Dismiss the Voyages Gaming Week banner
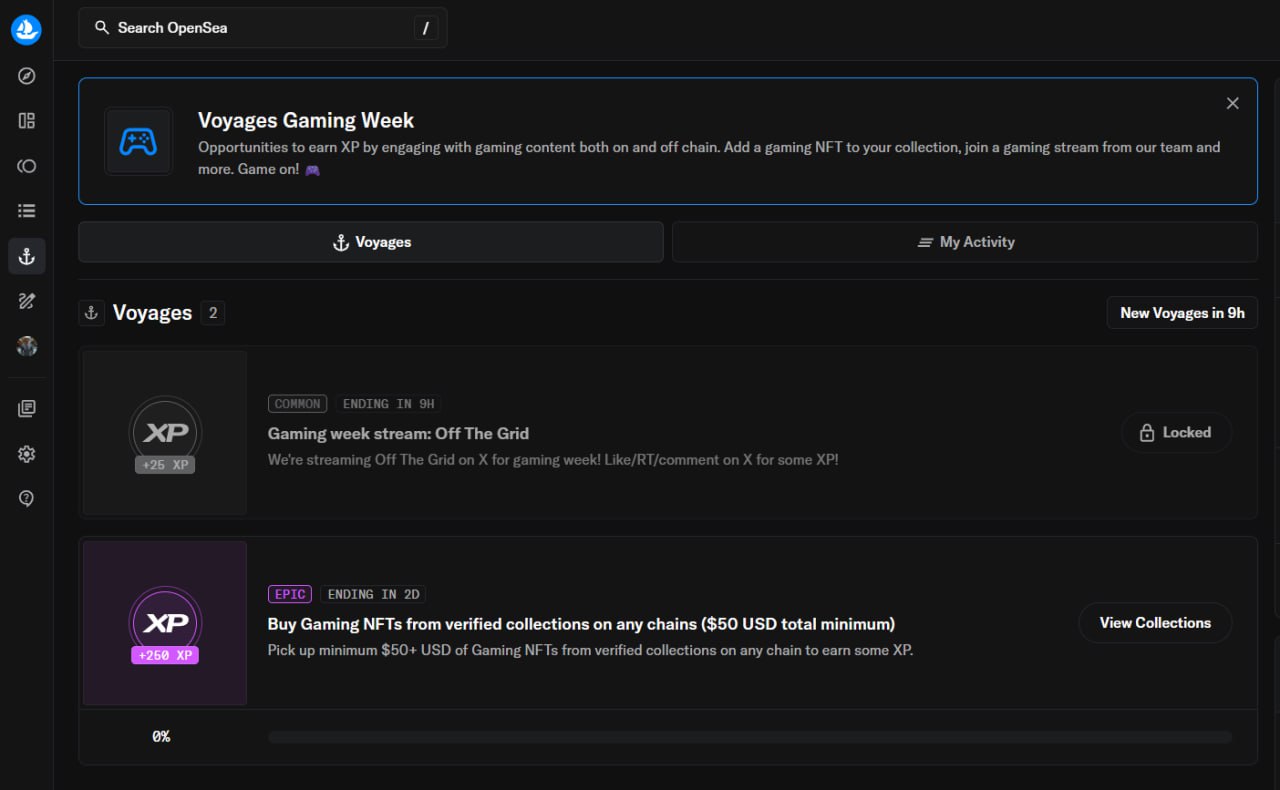The image size is (1280, 790). pyautogui.click(x=1232, y=103)
